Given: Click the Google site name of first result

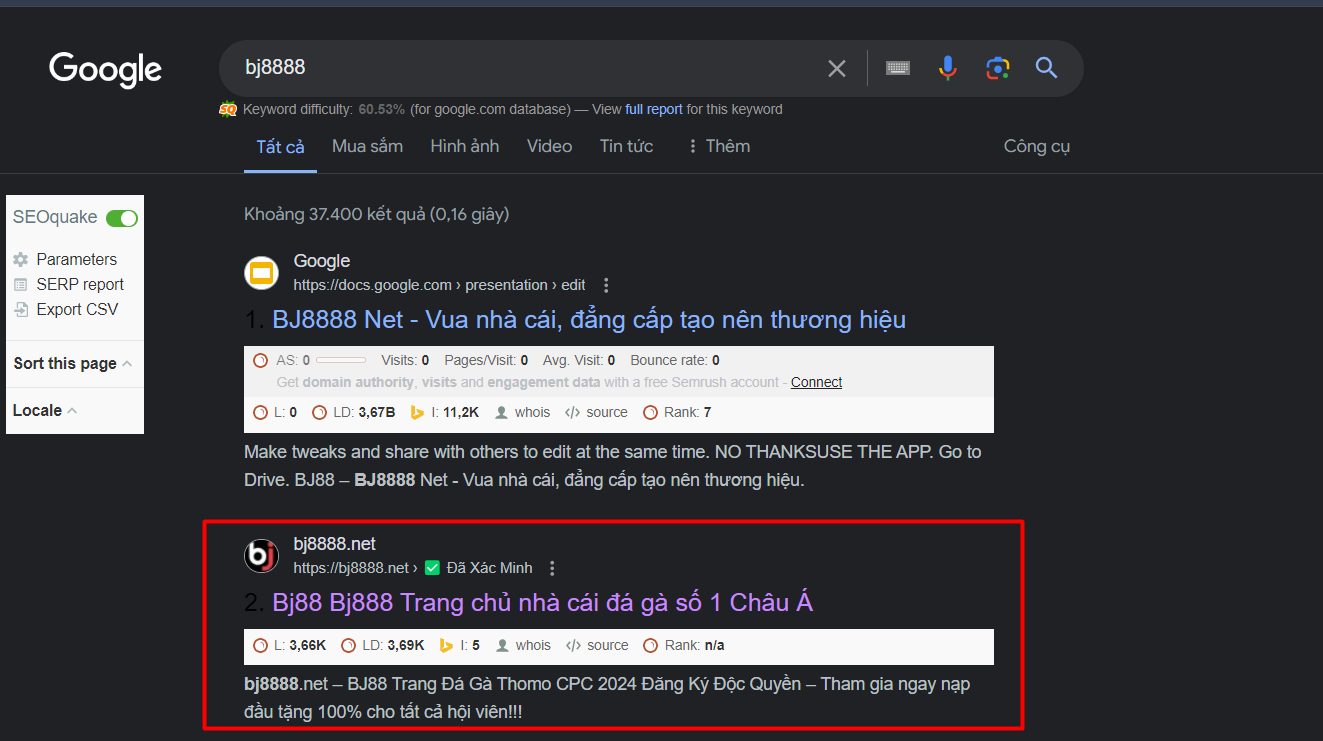Looking at the screenshot, I should pos(321,261).
